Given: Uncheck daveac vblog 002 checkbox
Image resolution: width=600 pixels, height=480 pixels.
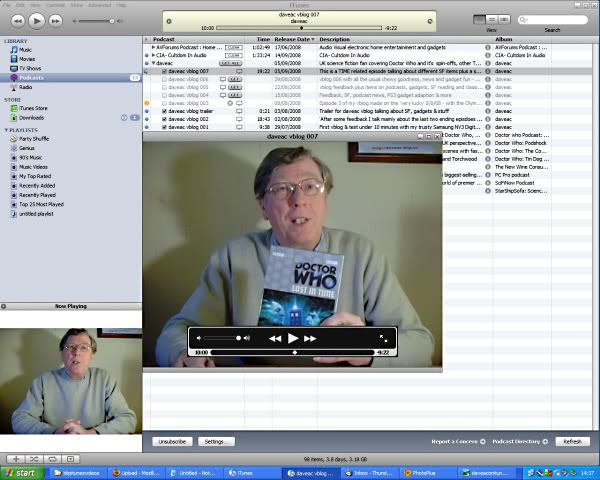Looking at the screenshot, I should (164, 119).
